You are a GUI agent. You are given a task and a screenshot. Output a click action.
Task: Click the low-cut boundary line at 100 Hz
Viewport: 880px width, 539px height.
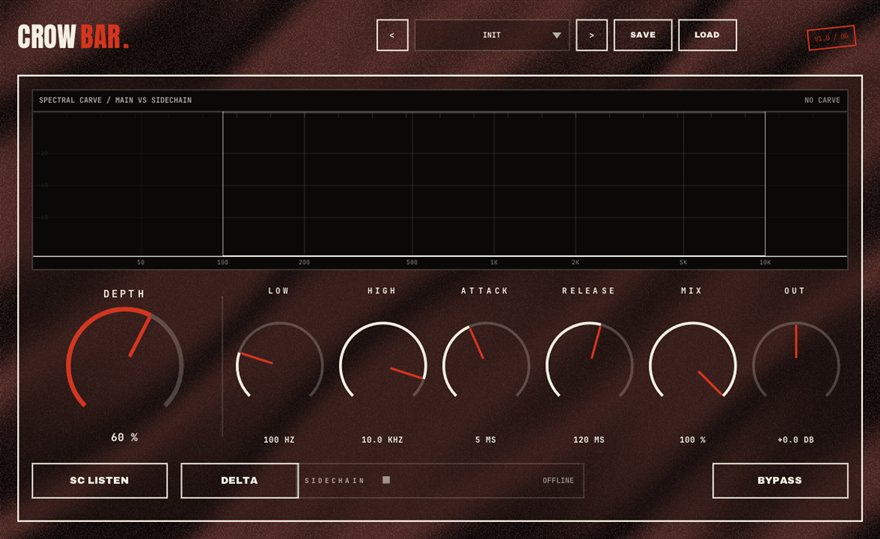[x=223, y=184]
